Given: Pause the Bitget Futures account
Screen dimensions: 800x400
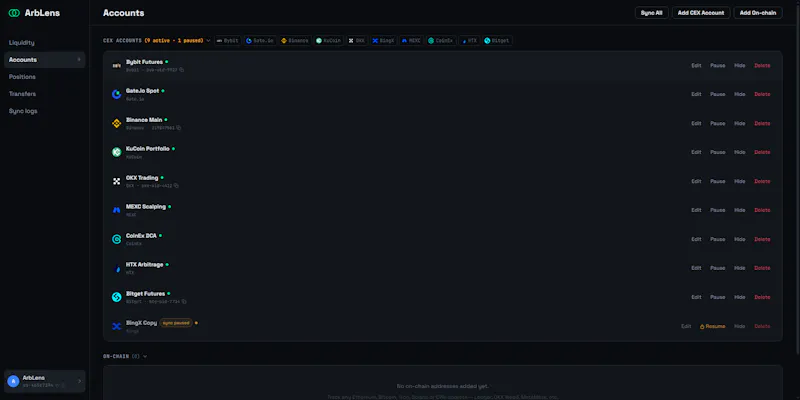Looking at the screenshot, I should coord(717,297).
